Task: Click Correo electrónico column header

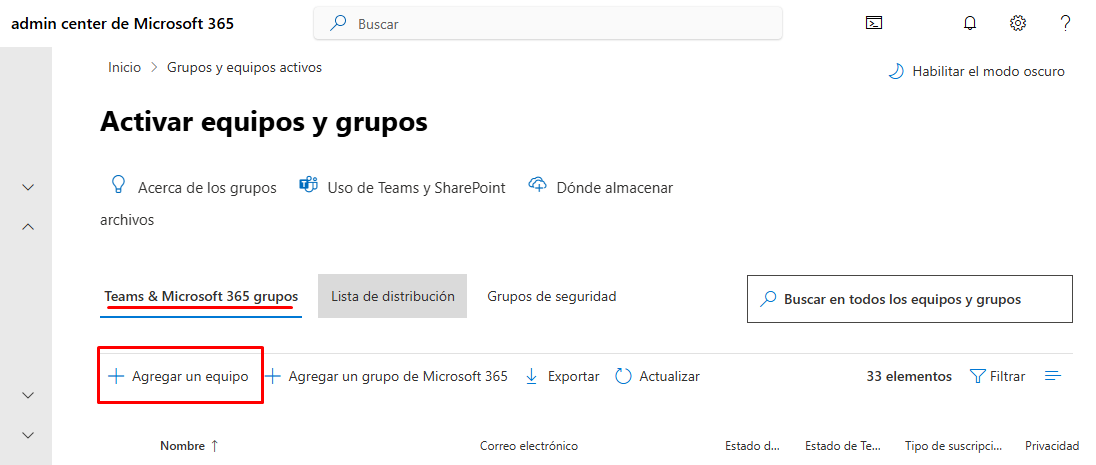Action: [x=529, y=445]
